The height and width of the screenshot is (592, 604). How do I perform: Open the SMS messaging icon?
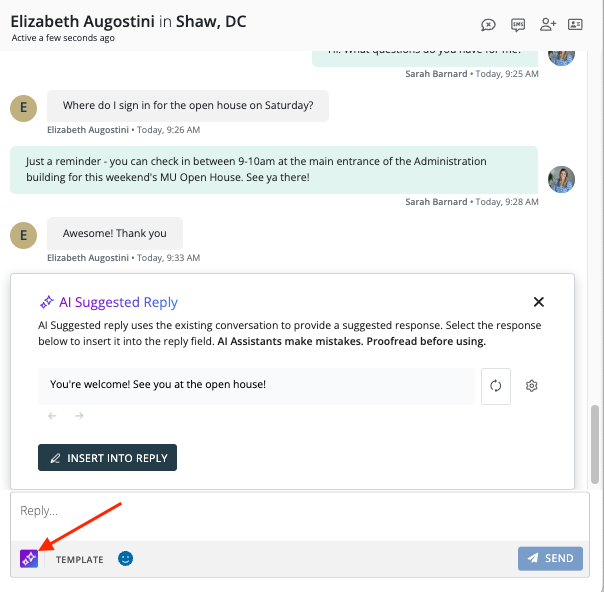(517, 25)
